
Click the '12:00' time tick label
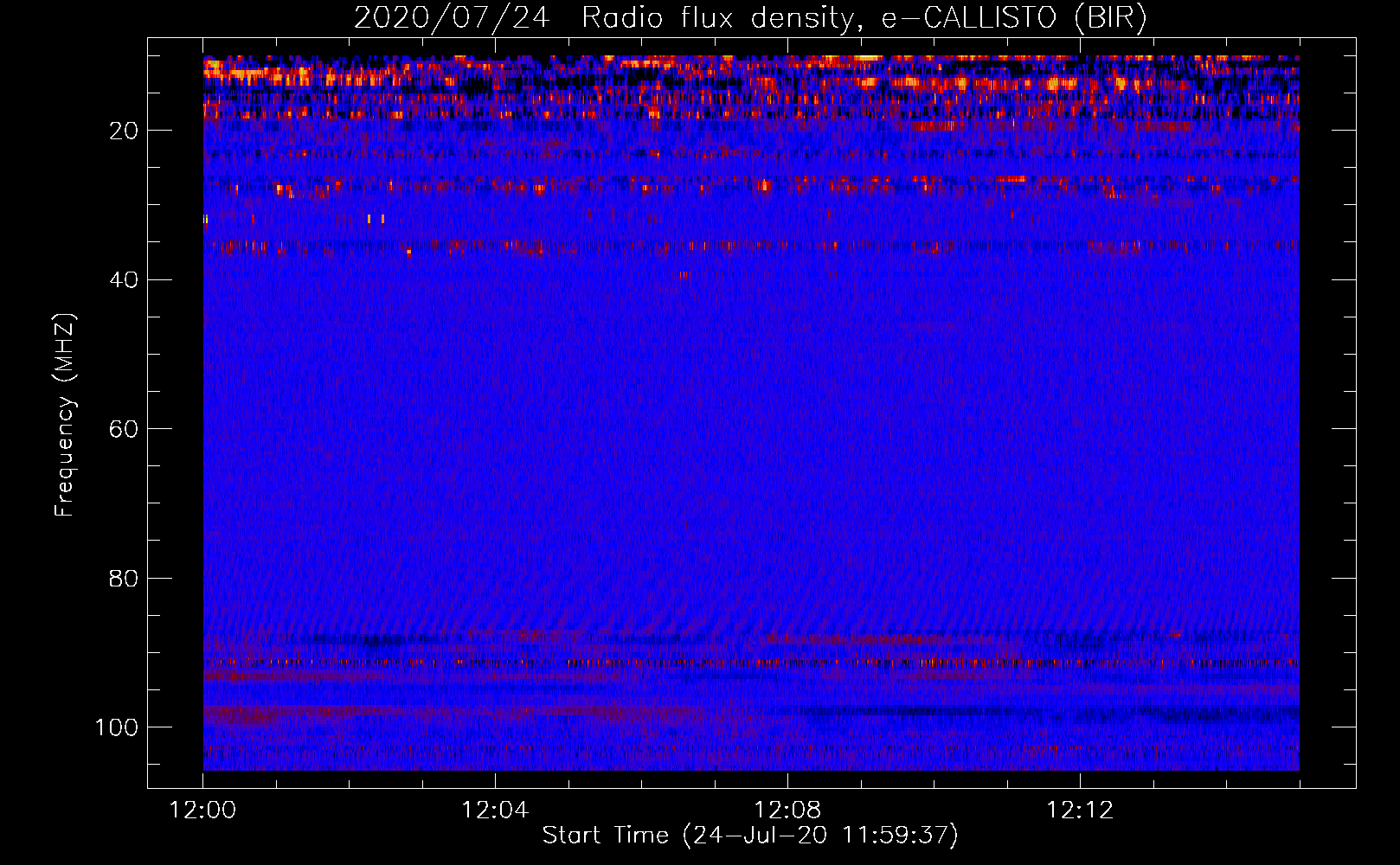click(x=203, y=811)
